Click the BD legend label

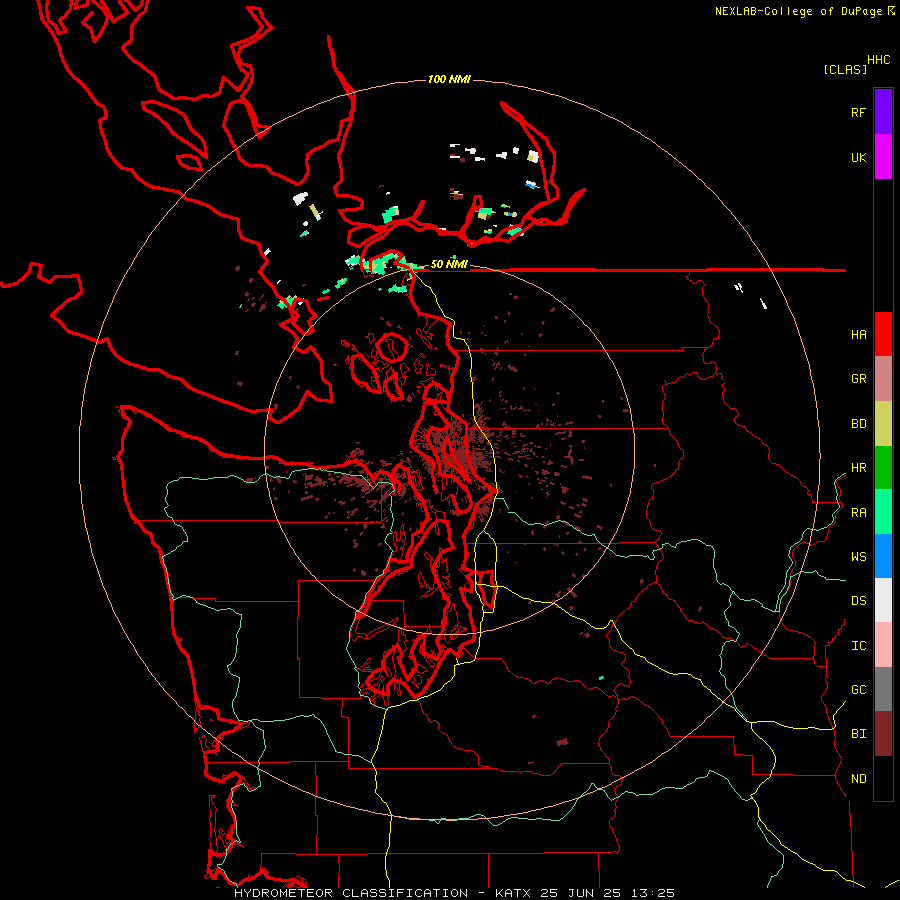pyautogui.click(x=859, y=424)
